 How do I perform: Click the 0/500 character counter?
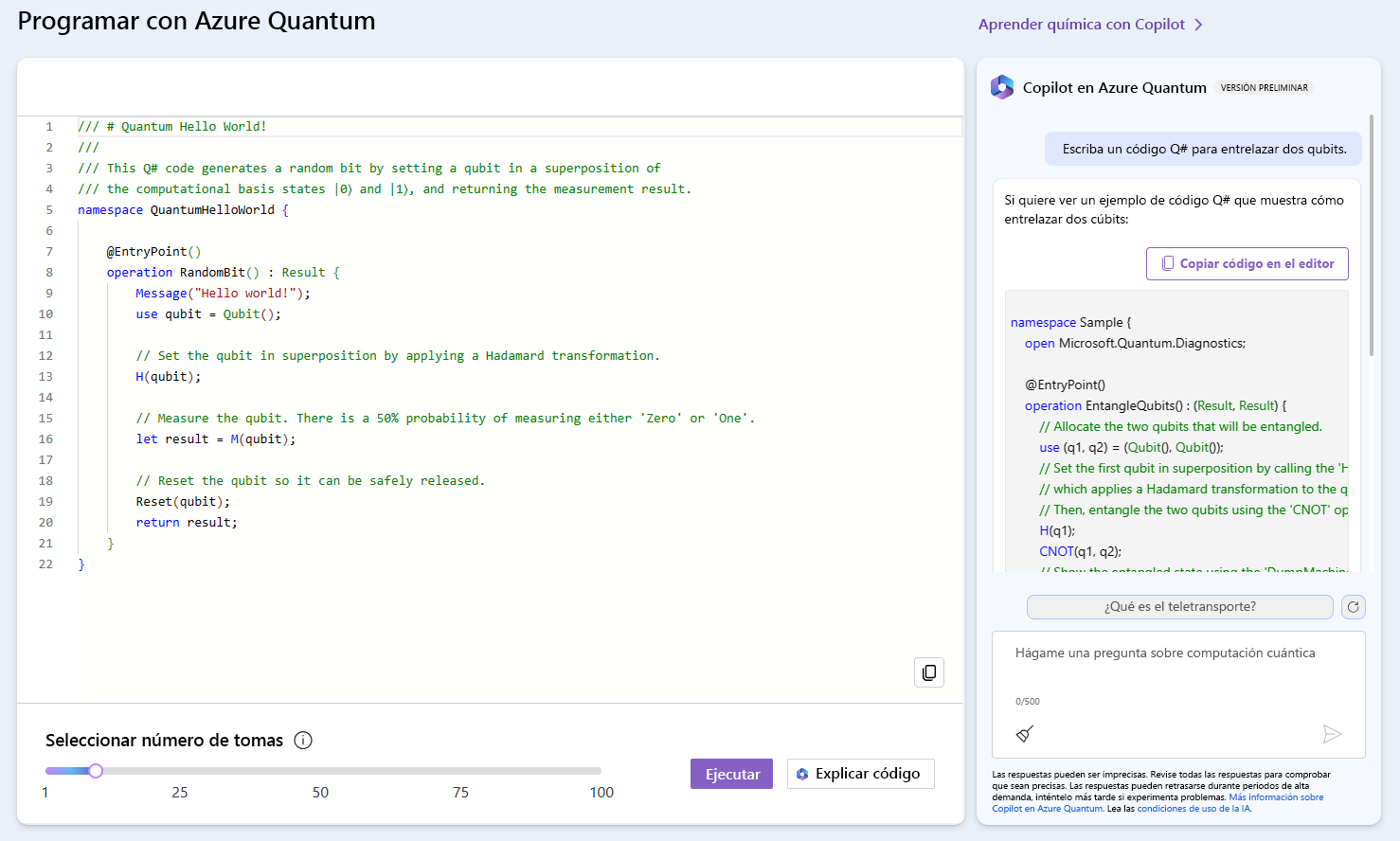click(1027, 702)
